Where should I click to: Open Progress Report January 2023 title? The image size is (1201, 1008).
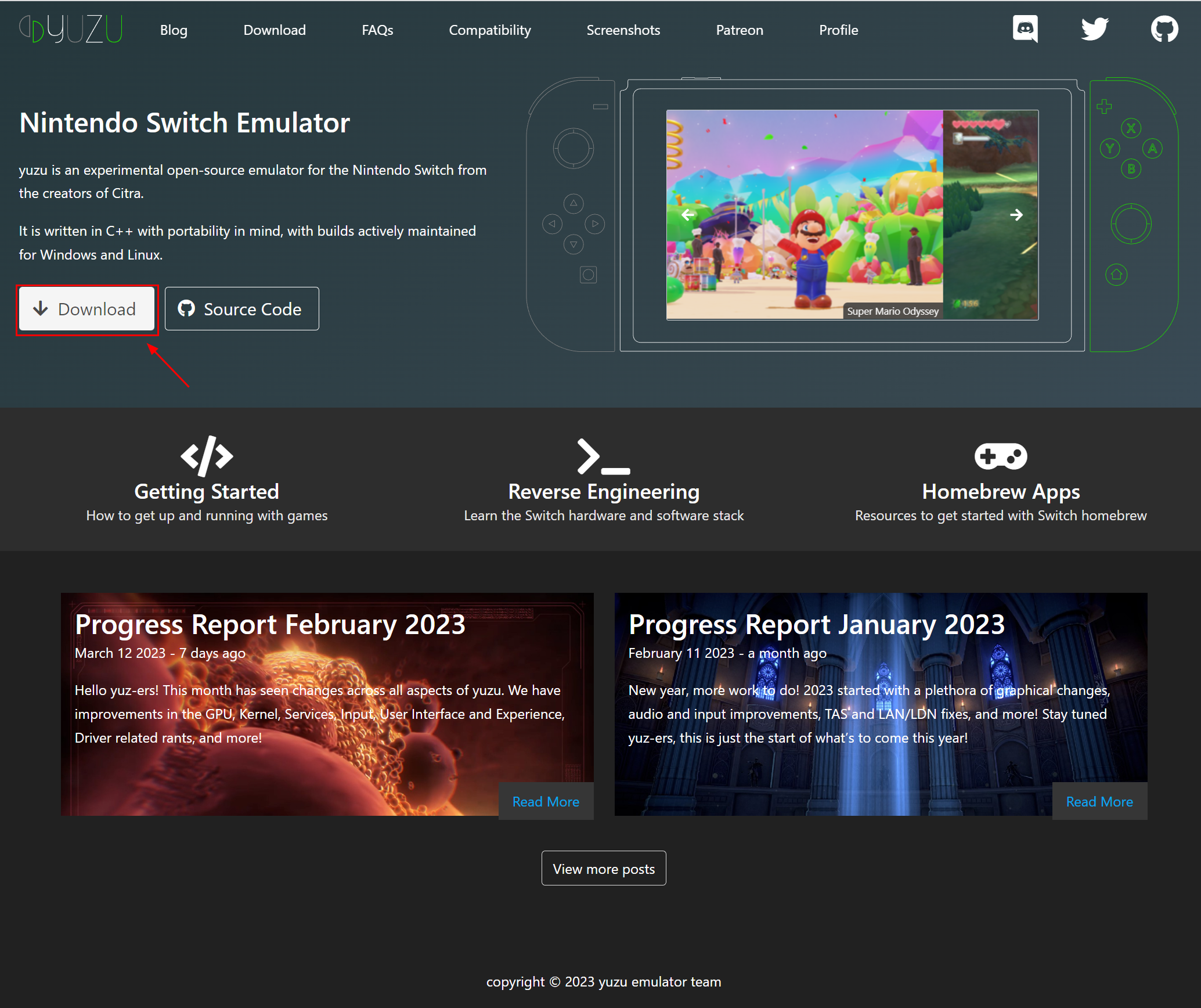pos(817,624)
